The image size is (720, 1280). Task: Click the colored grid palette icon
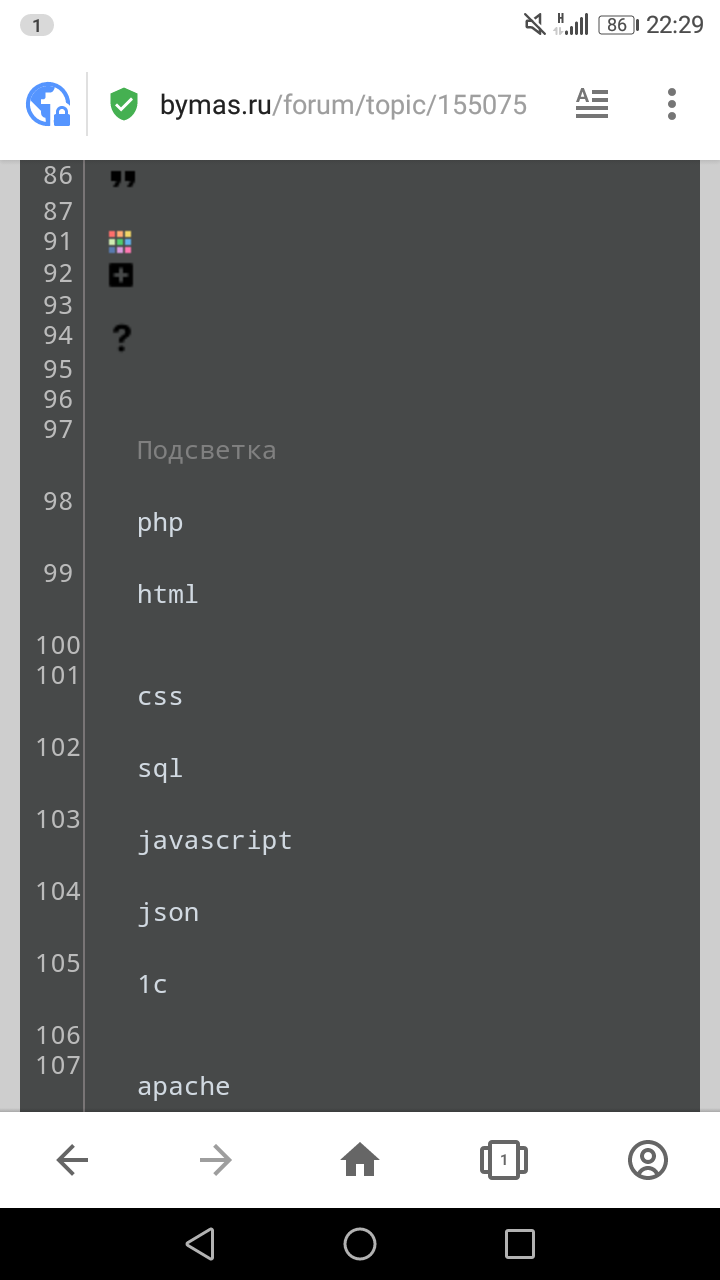tap(120, 242)
